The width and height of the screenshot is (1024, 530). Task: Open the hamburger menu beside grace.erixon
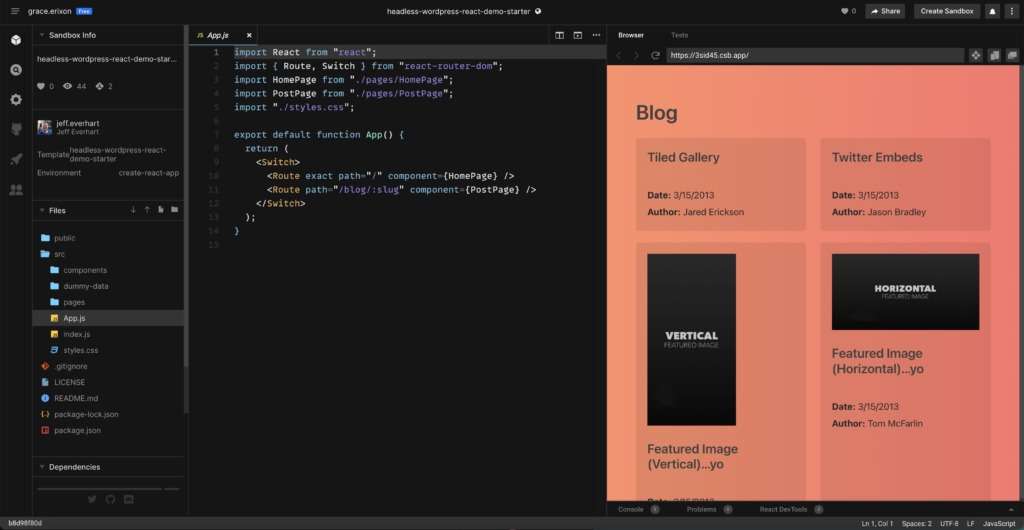(15, 11)
